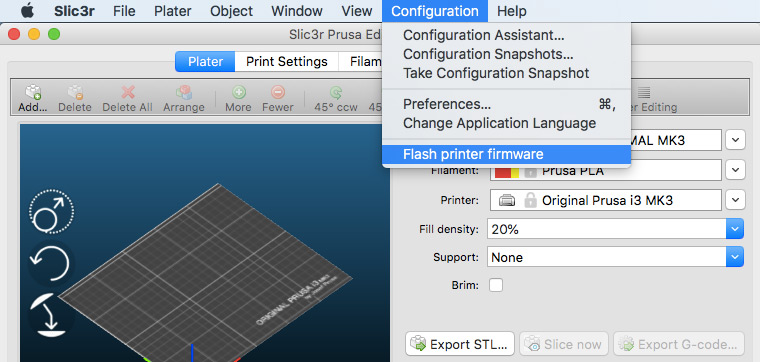Enable the Brim checkbox
This screenshot has height=362, width=760.
(x=496, y=285)
